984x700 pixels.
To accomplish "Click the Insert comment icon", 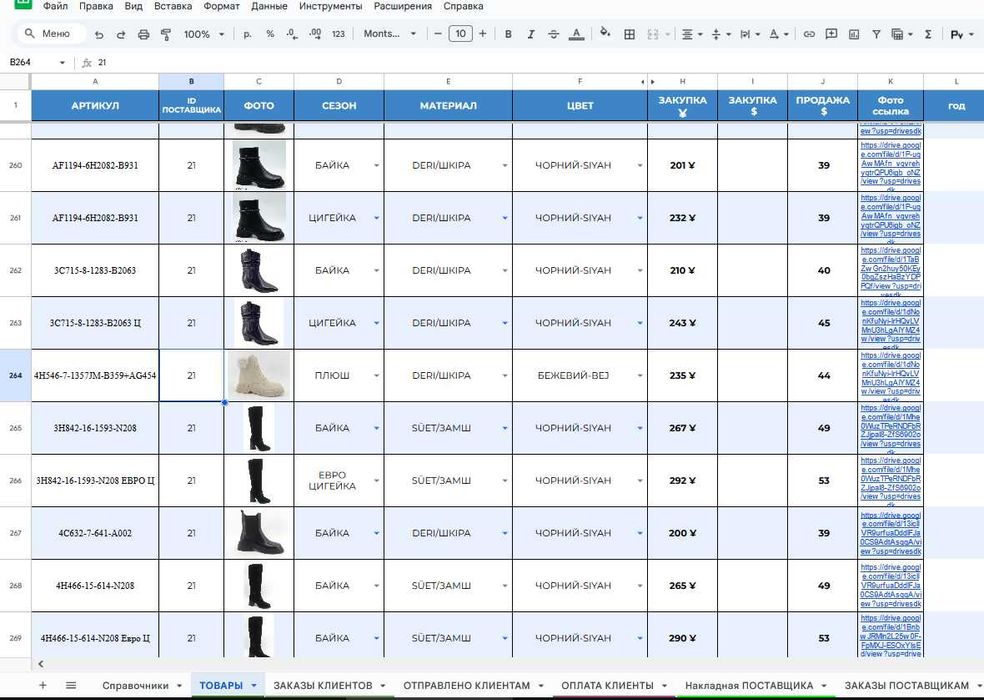I will pyautogui.click(x=831, y=35).
